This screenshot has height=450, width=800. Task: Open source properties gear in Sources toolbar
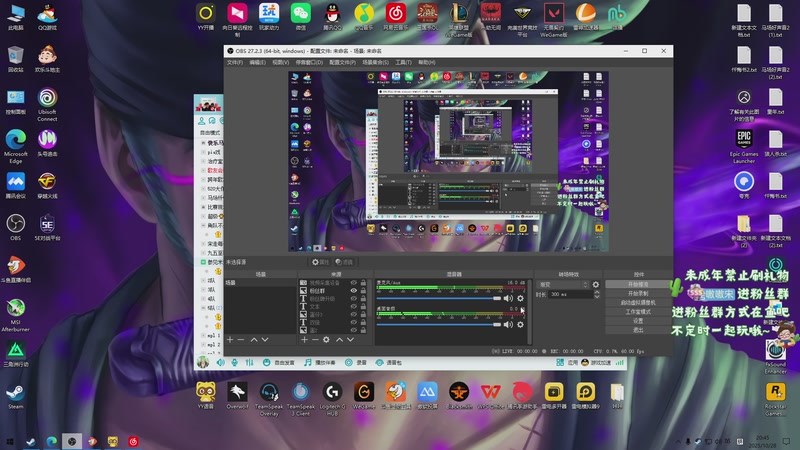[327, 340]
